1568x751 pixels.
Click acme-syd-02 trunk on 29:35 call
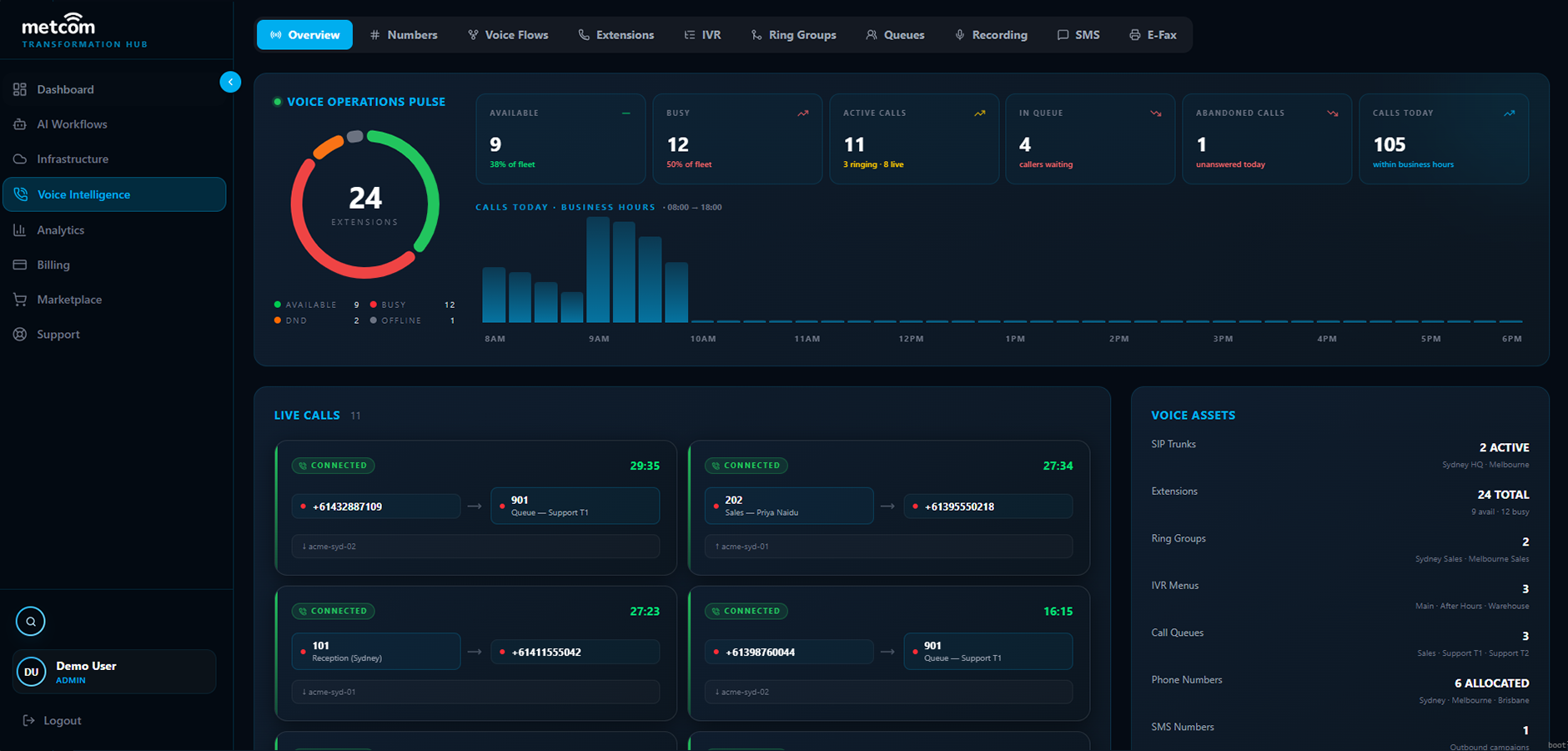pos(475,547)
